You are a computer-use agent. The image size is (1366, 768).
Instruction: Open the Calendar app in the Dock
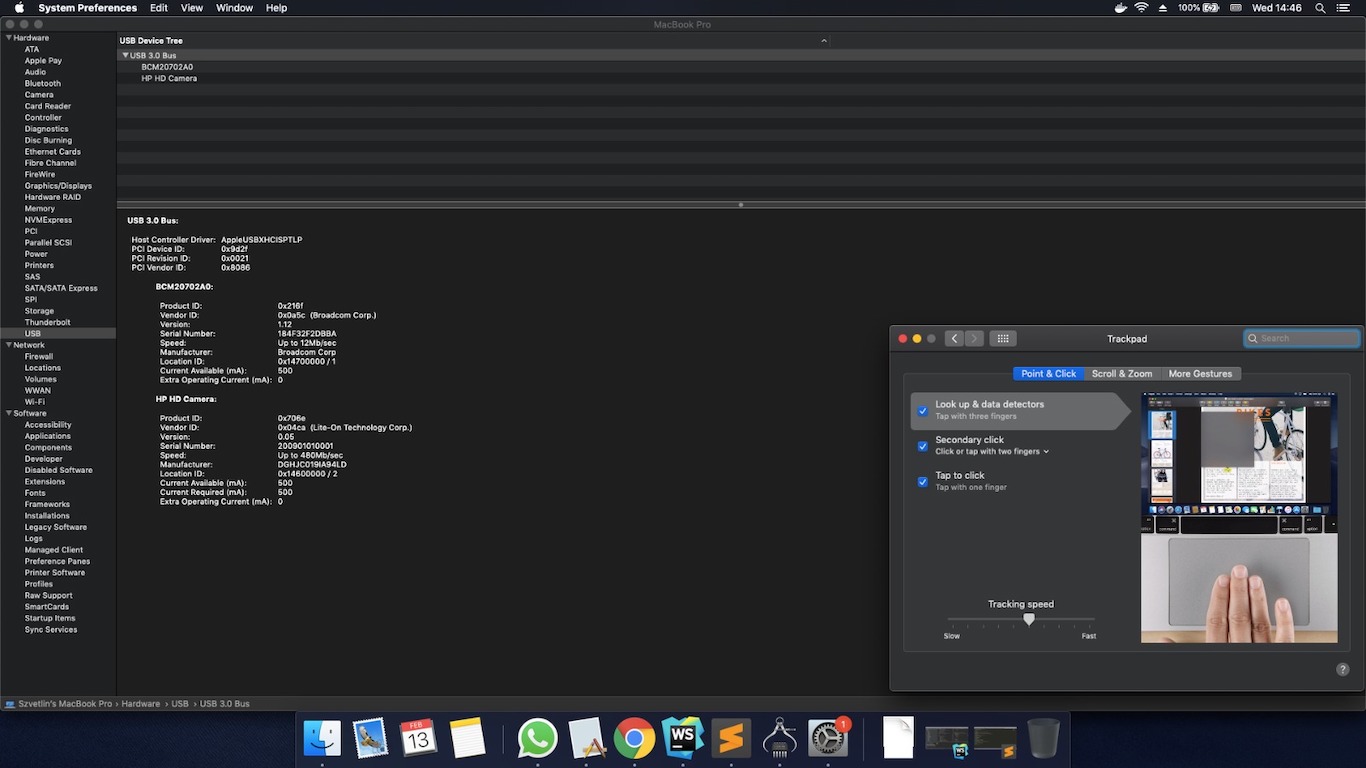point(418,739)
